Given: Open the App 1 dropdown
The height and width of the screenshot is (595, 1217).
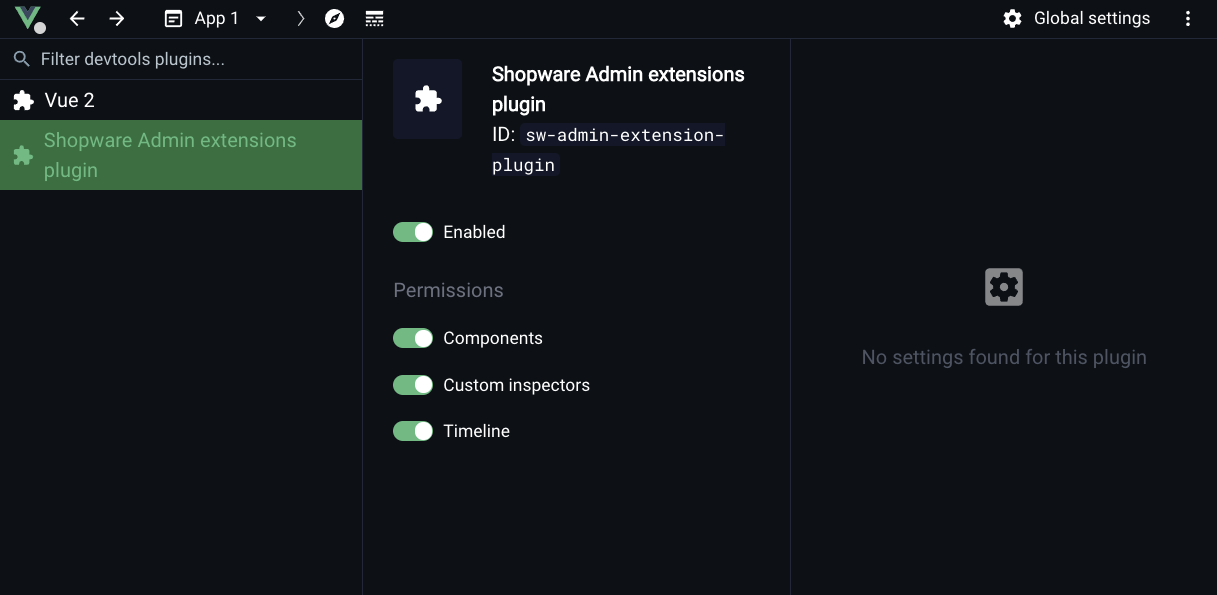Looking at the screenshot, I should point(261,18).
